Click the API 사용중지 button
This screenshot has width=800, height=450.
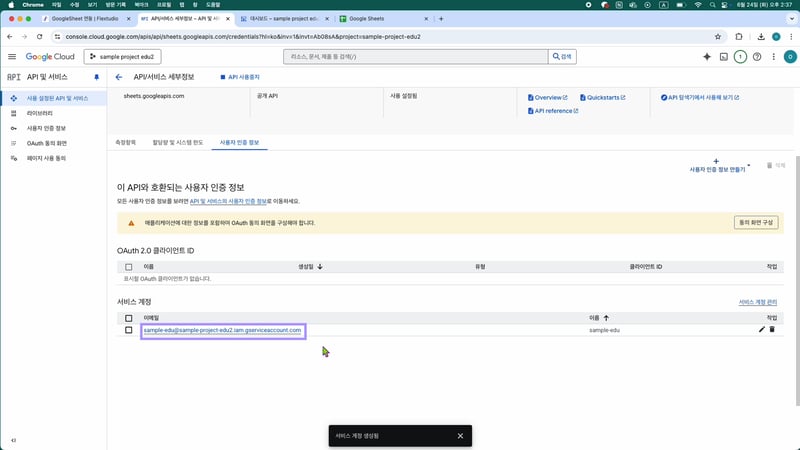tap(240, 77)
